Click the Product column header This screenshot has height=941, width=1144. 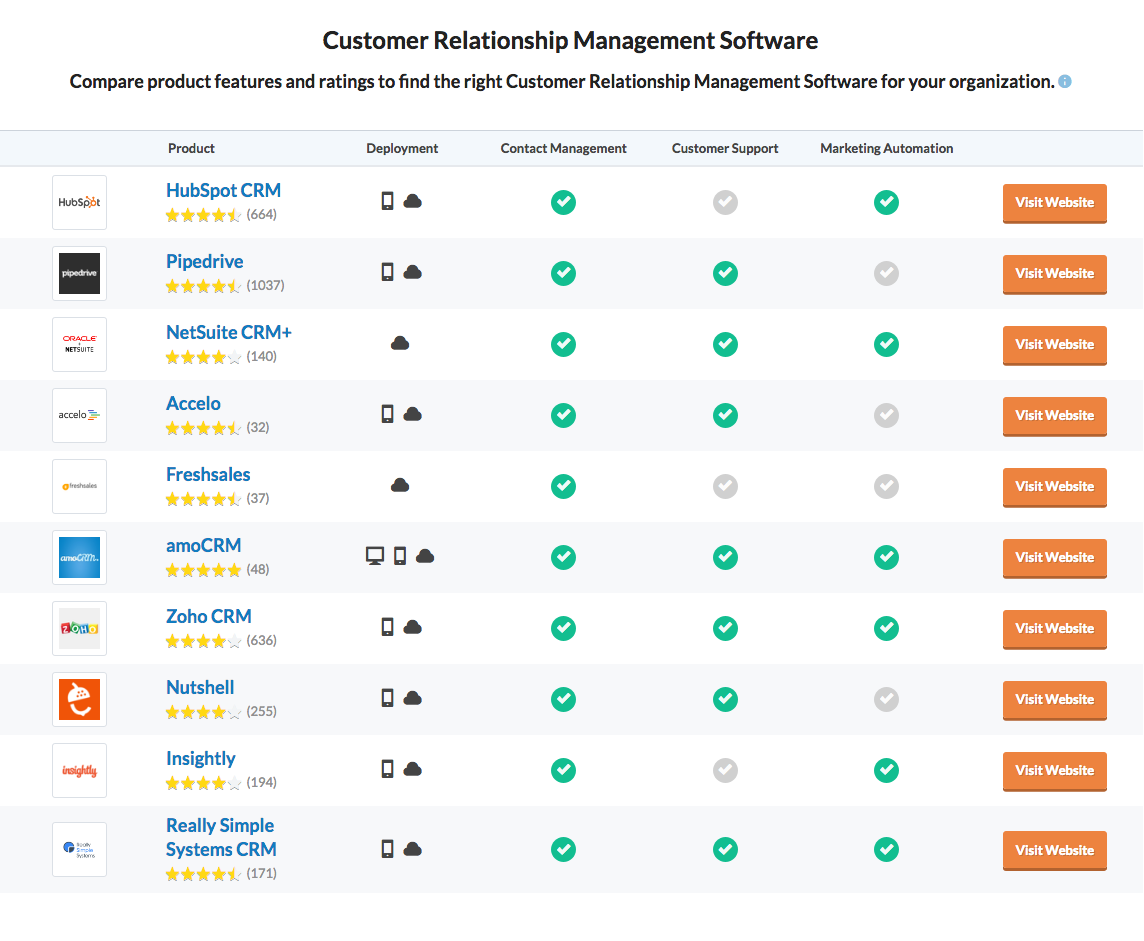(x=191, y=148)
